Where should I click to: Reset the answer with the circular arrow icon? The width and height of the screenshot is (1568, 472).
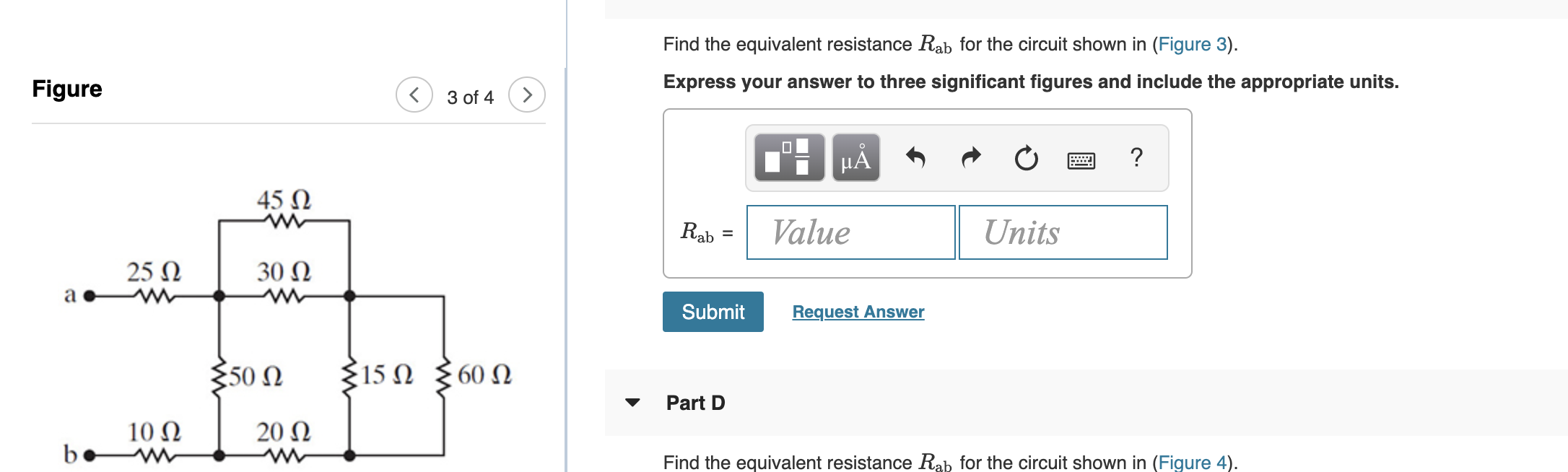coord(1026,157)
